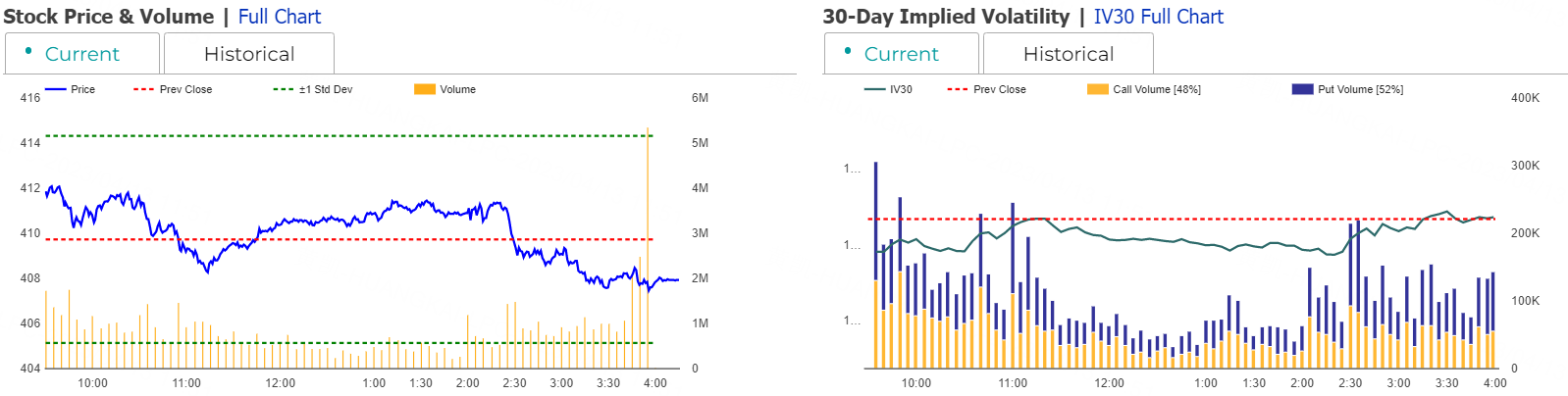
Task: Toggle the red Prev Close legend in the stock chart
Action: (x=143, y=89)
